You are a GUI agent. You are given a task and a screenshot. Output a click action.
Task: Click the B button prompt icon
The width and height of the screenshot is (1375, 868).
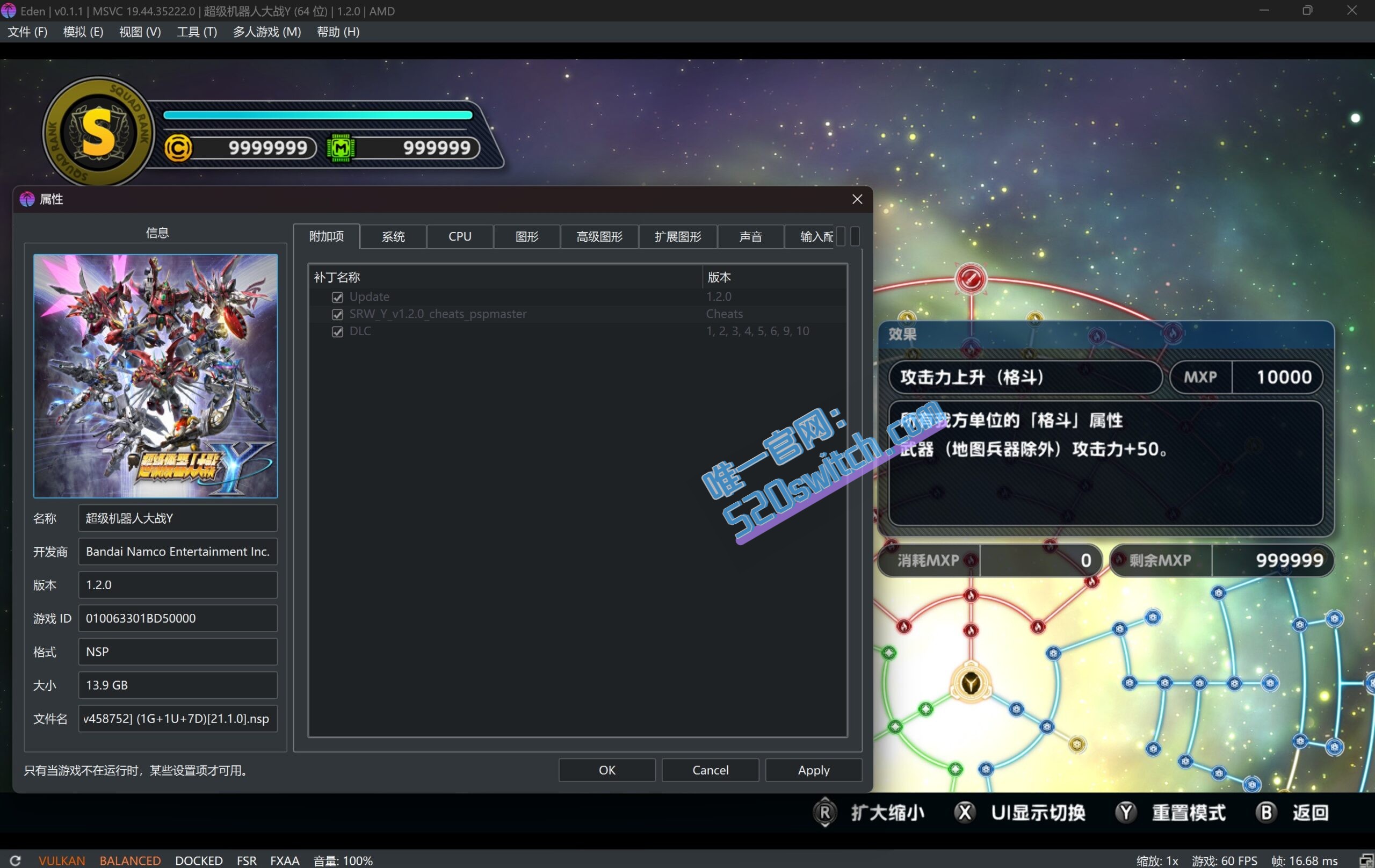coord(1266,812)
